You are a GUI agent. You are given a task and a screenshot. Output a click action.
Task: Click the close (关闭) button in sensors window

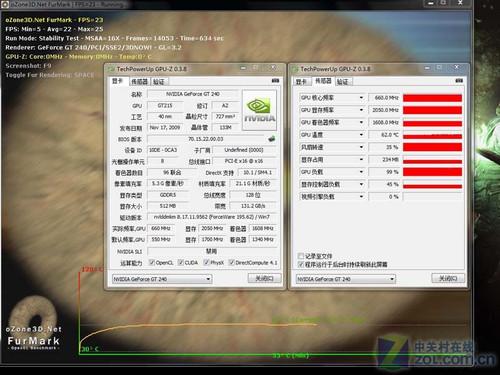tap(448, 278)
